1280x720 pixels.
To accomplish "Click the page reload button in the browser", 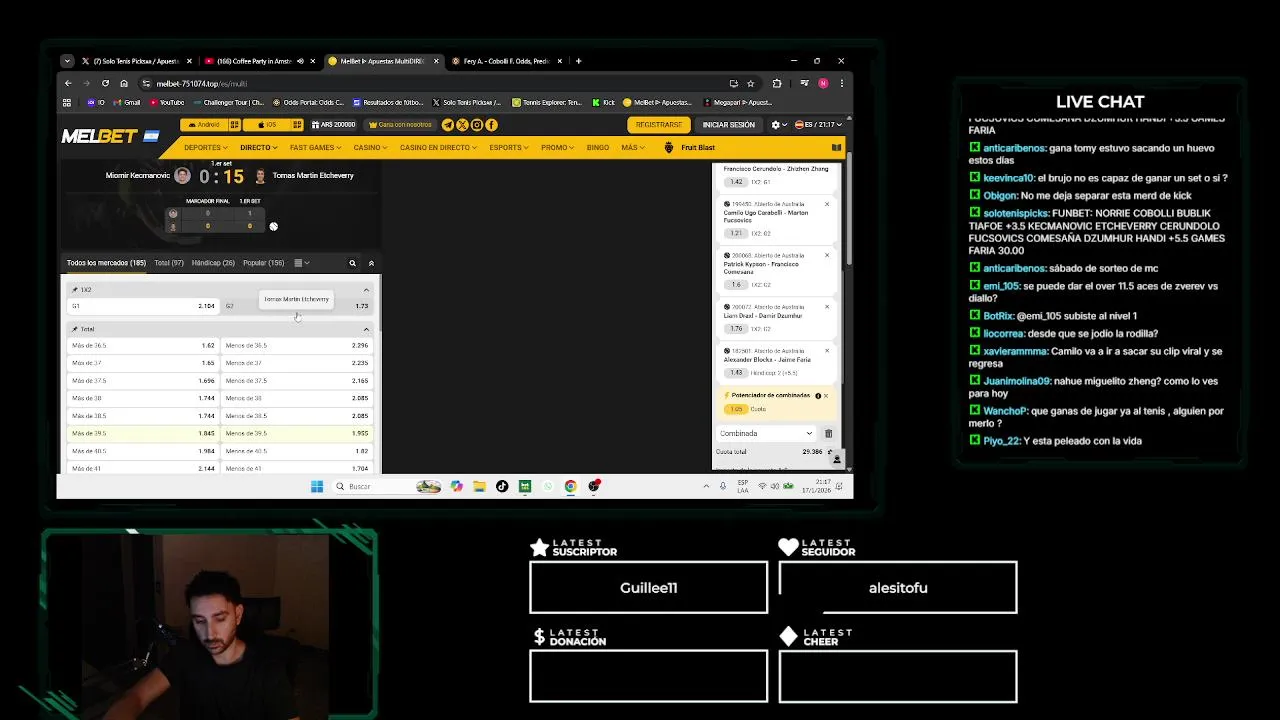I will pos(105,83).
